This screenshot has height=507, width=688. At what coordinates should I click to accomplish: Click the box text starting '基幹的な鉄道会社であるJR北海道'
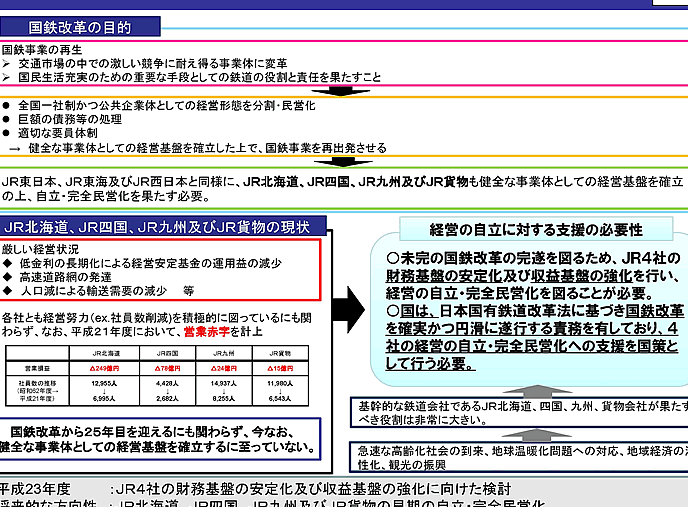(523, 406)
